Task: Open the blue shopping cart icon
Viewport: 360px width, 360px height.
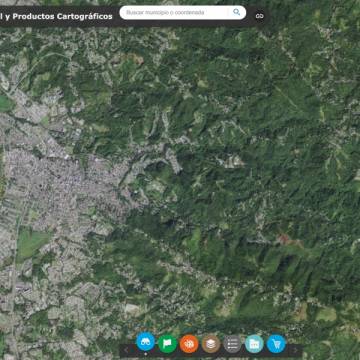Action: click(276, 344)
